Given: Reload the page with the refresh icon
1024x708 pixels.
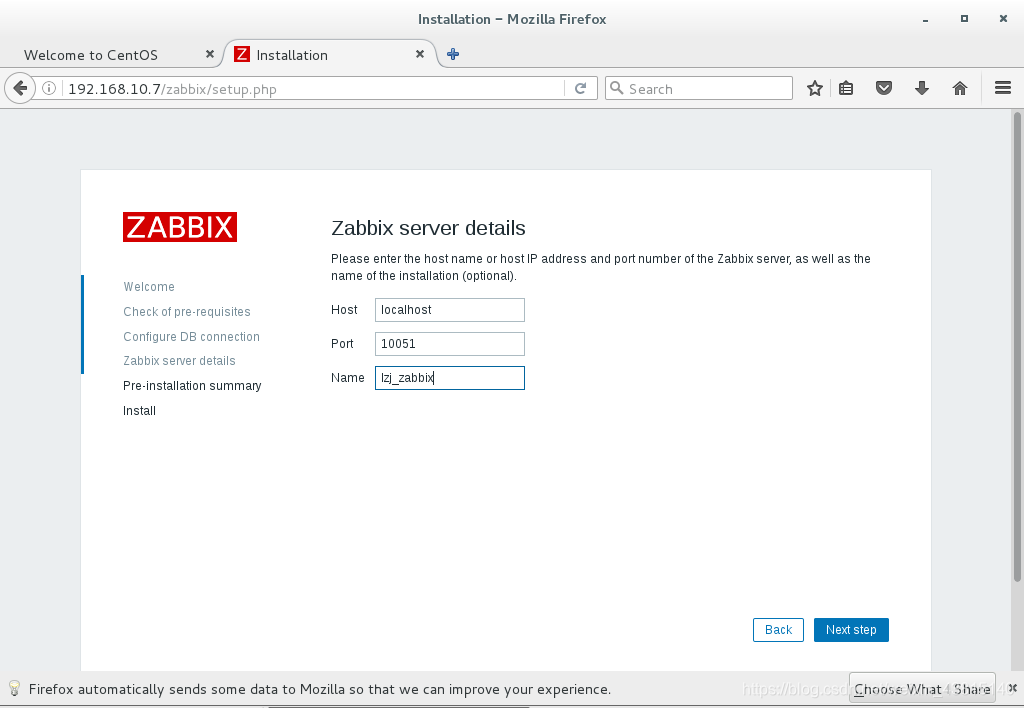Looking at the screenshot, I should pos(581,88).
